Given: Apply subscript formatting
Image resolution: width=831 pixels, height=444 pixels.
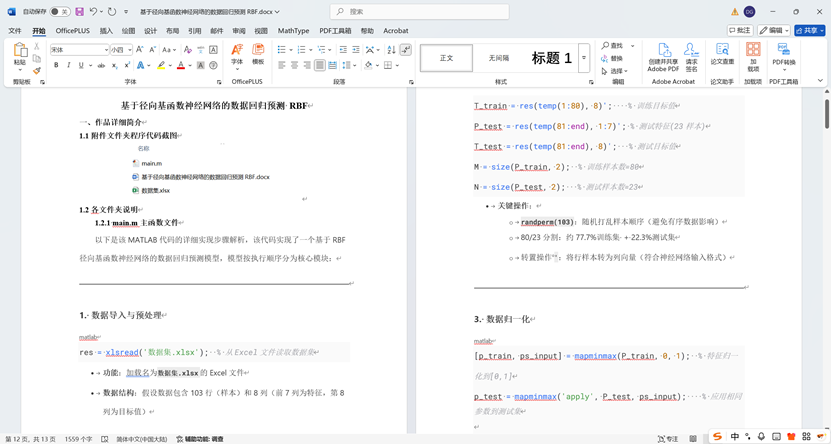Looking at the screenshot, I should point(114,65).
